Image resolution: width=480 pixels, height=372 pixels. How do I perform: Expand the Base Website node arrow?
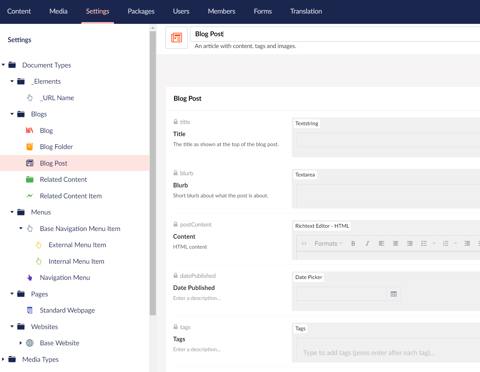[x=21, y=343]
